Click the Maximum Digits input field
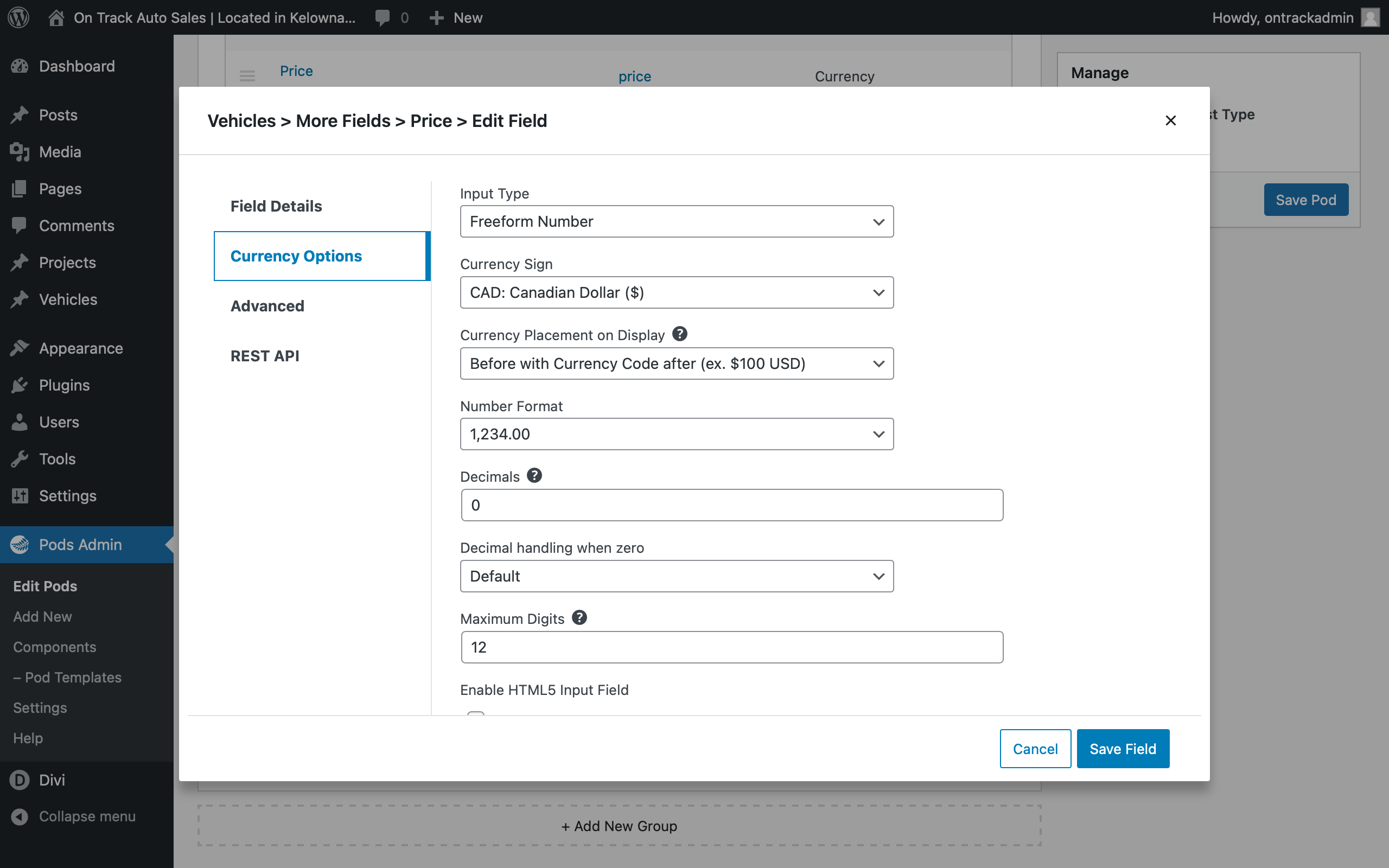Viewport: 1389px width, 868px height. 732,647
